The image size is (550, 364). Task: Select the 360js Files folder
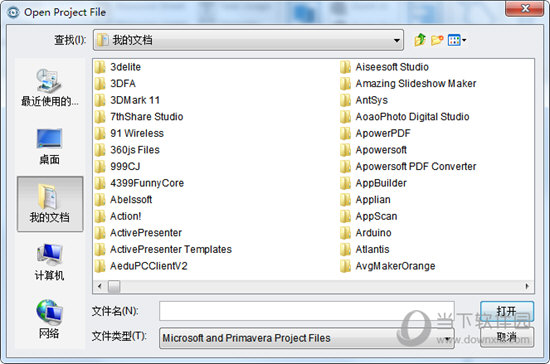(x=127, y=150)
